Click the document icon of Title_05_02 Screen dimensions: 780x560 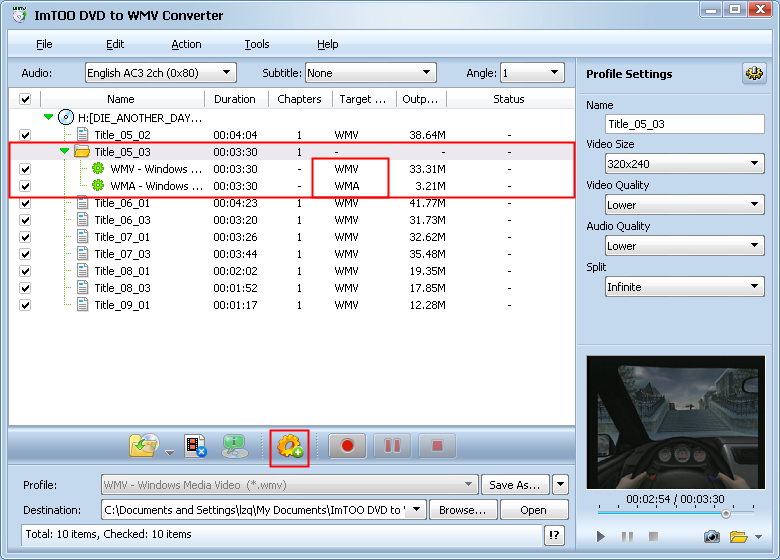pyautogui.click(x=83, y=134)
